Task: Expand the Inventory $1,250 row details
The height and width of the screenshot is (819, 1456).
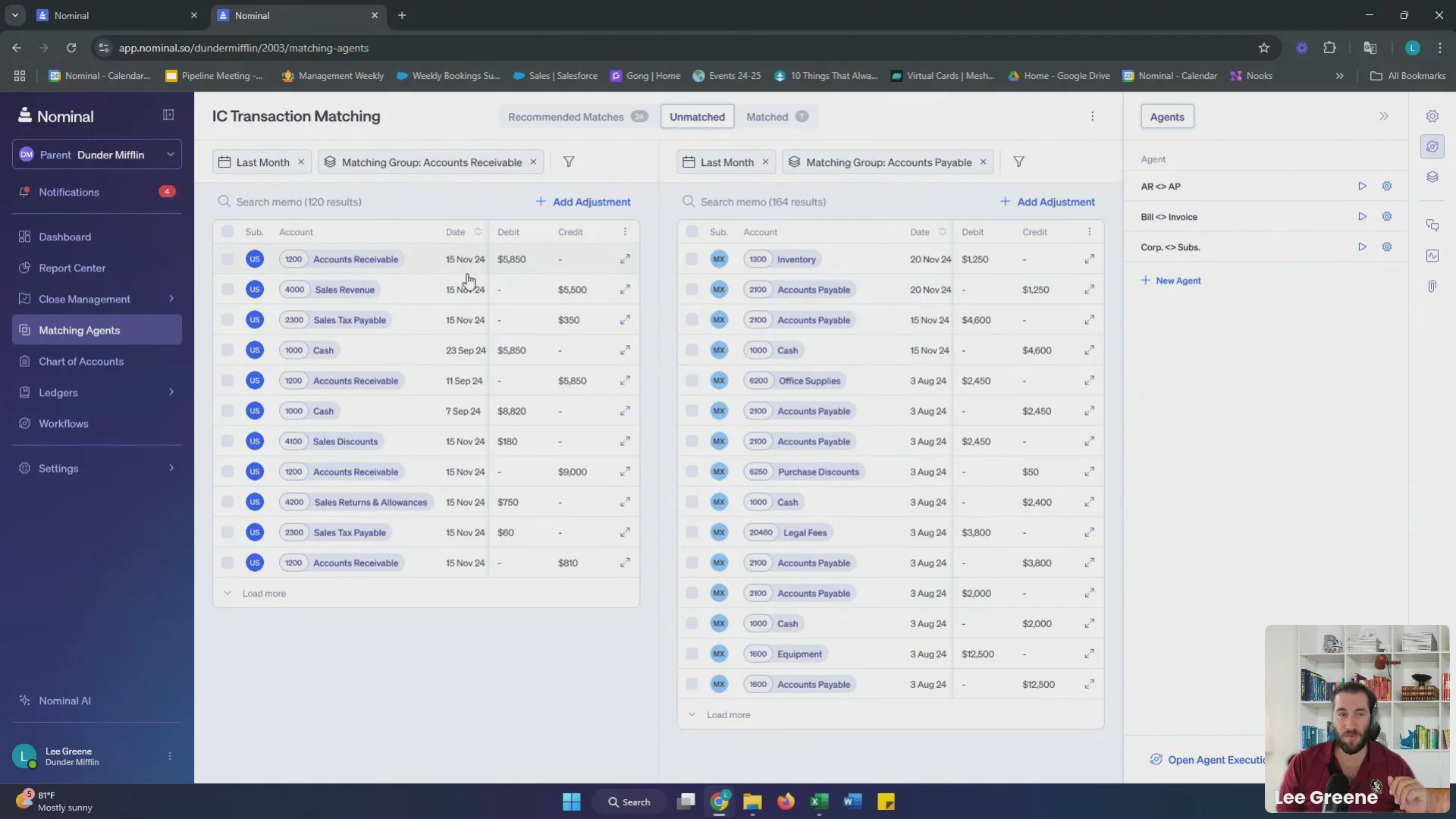Action: click(x=1089, y=259)
